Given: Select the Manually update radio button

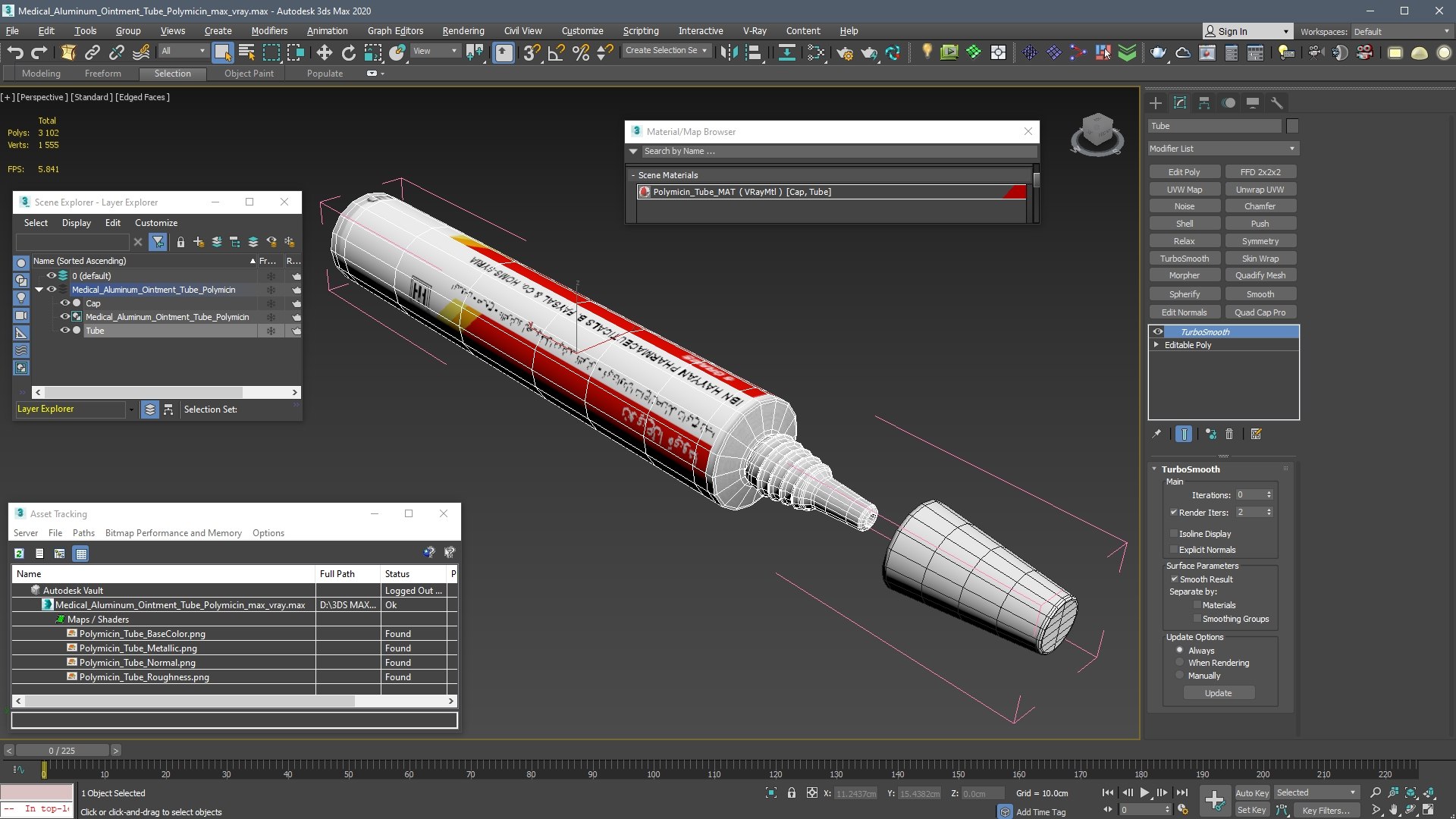Looking at the screenshot, I should click(1179, 675).
